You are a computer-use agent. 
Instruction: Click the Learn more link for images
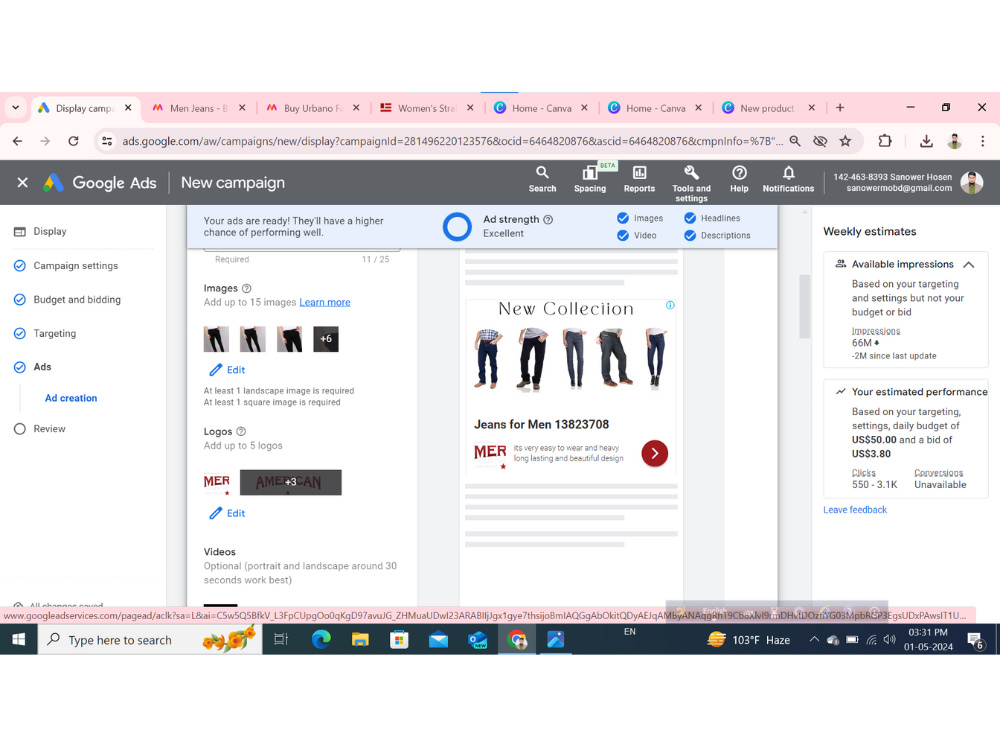click(x=325, y=302)
